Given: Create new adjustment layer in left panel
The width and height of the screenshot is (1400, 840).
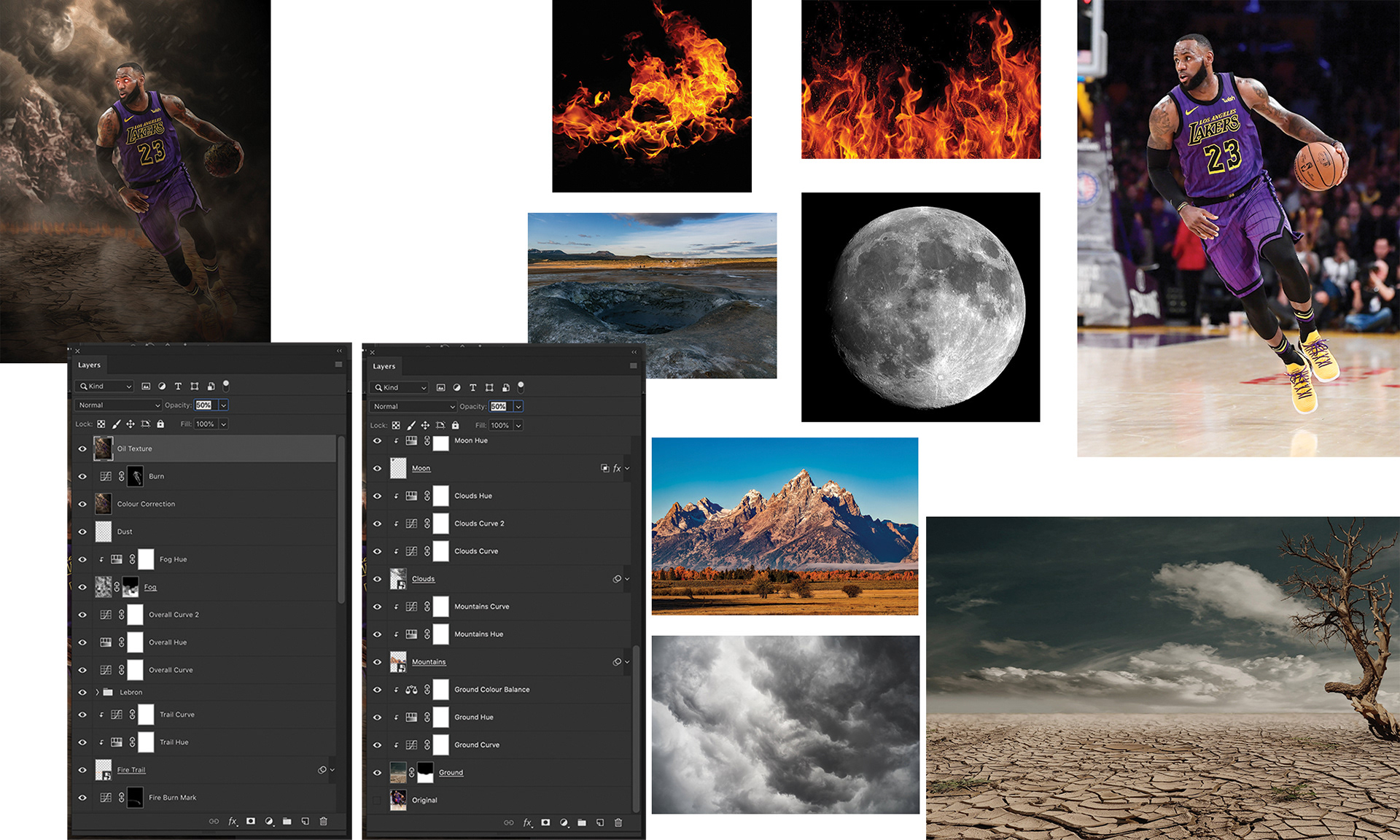Looking at the screenshot, I should [x=269, y=821].
